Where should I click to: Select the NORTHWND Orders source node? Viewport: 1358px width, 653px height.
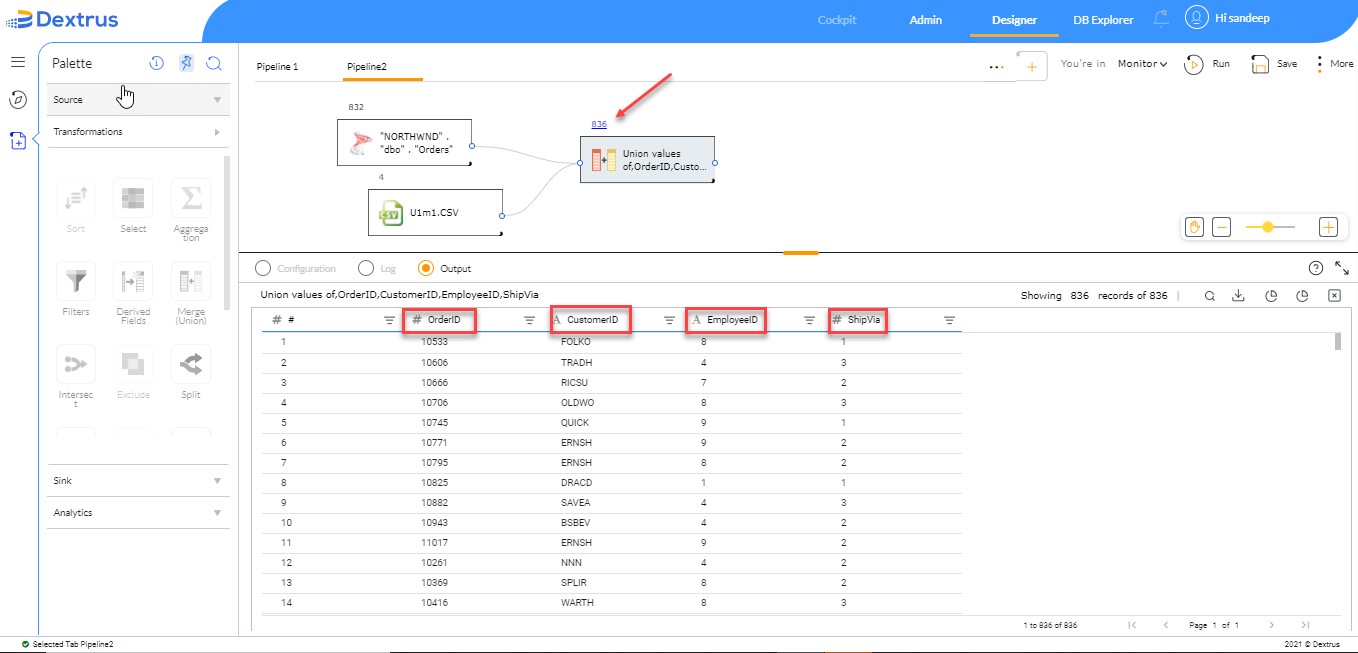pyautogui.click(x=405, y=143)
